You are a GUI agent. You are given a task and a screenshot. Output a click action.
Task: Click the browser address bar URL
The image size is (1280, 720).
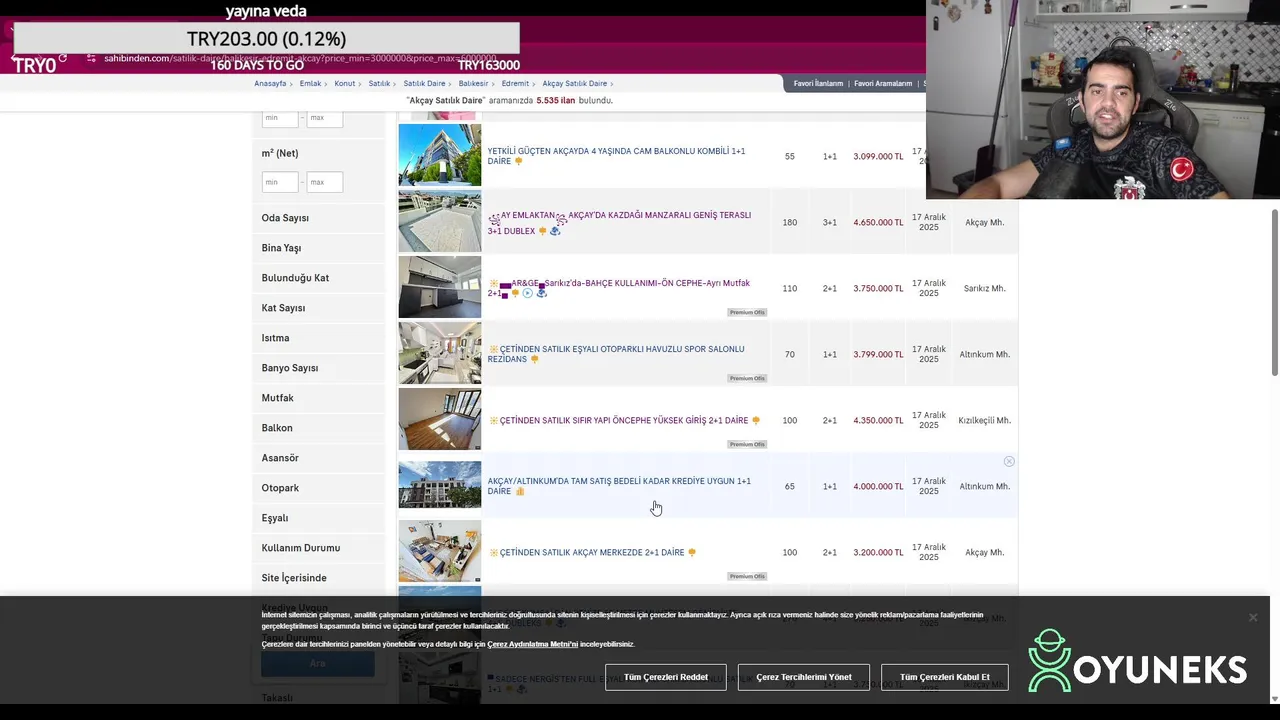(x=300, y=59)
